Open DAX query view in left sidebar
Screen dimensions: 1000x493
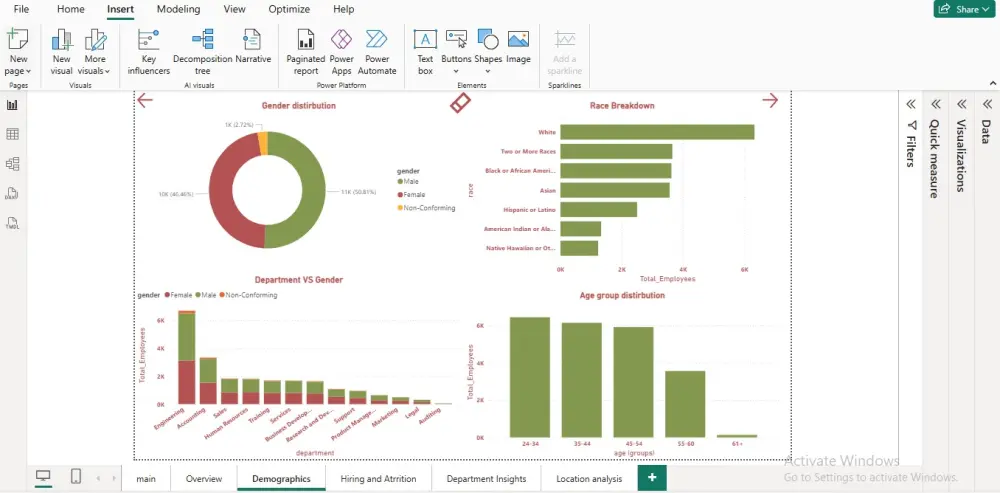point(12,194)
